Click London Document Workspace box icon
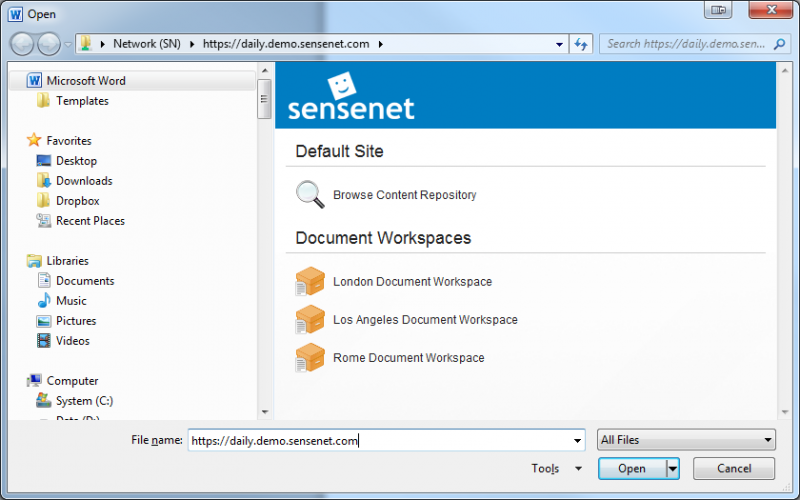 click(x=310, y=281)
